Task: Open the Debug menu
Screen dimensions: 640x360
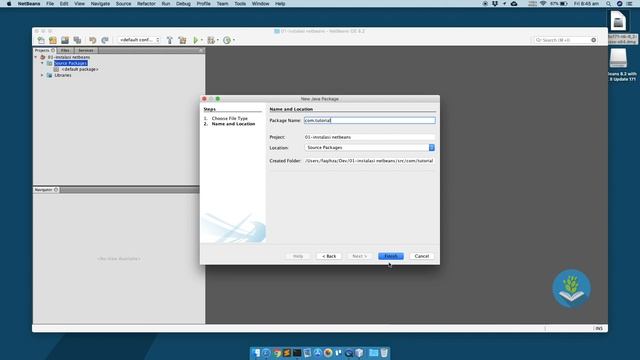Action: pyautogui.click(x=183, y=4)
